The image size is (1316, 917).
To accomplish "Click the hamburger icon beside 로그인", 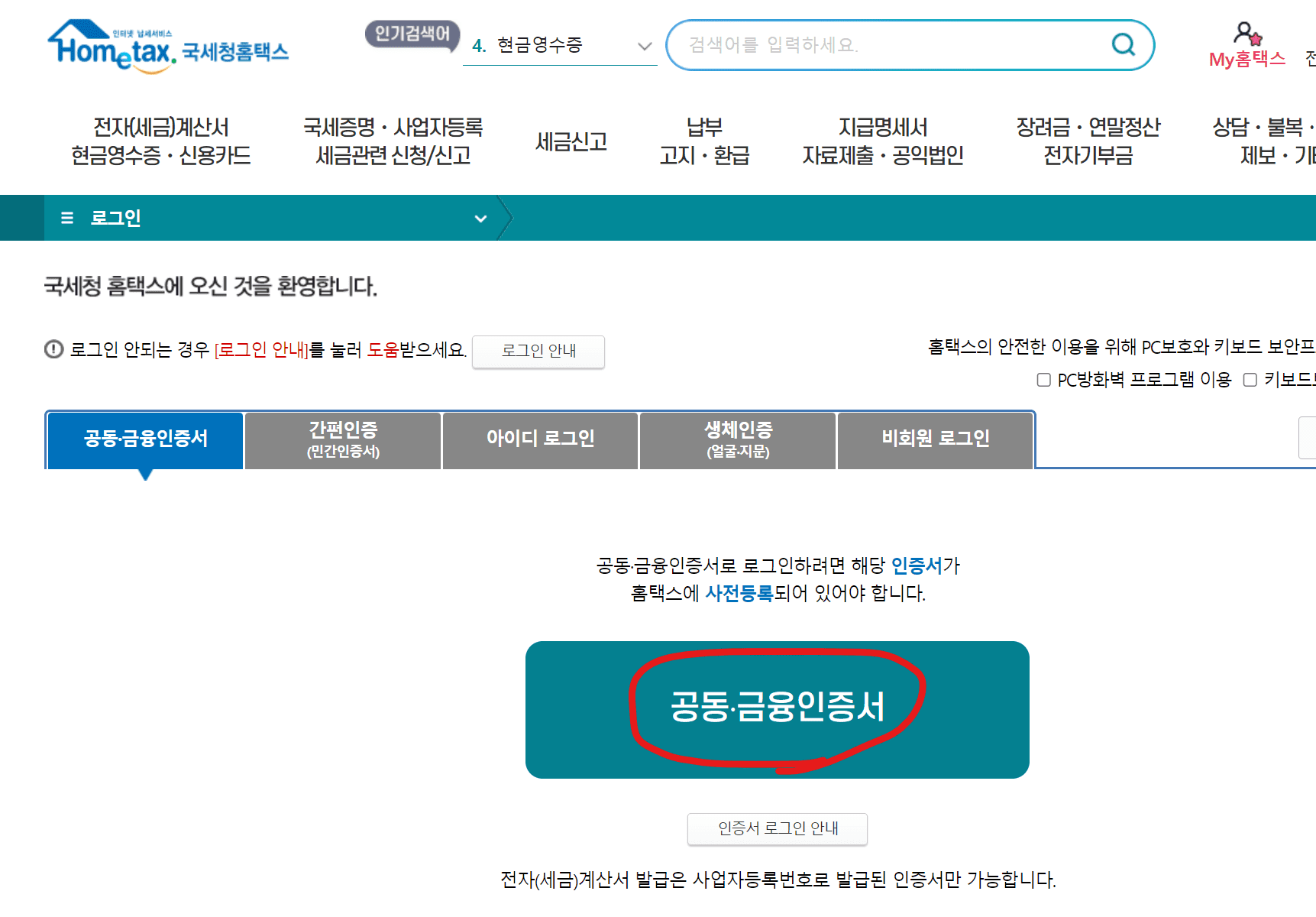I will click(x=66, y=218).
